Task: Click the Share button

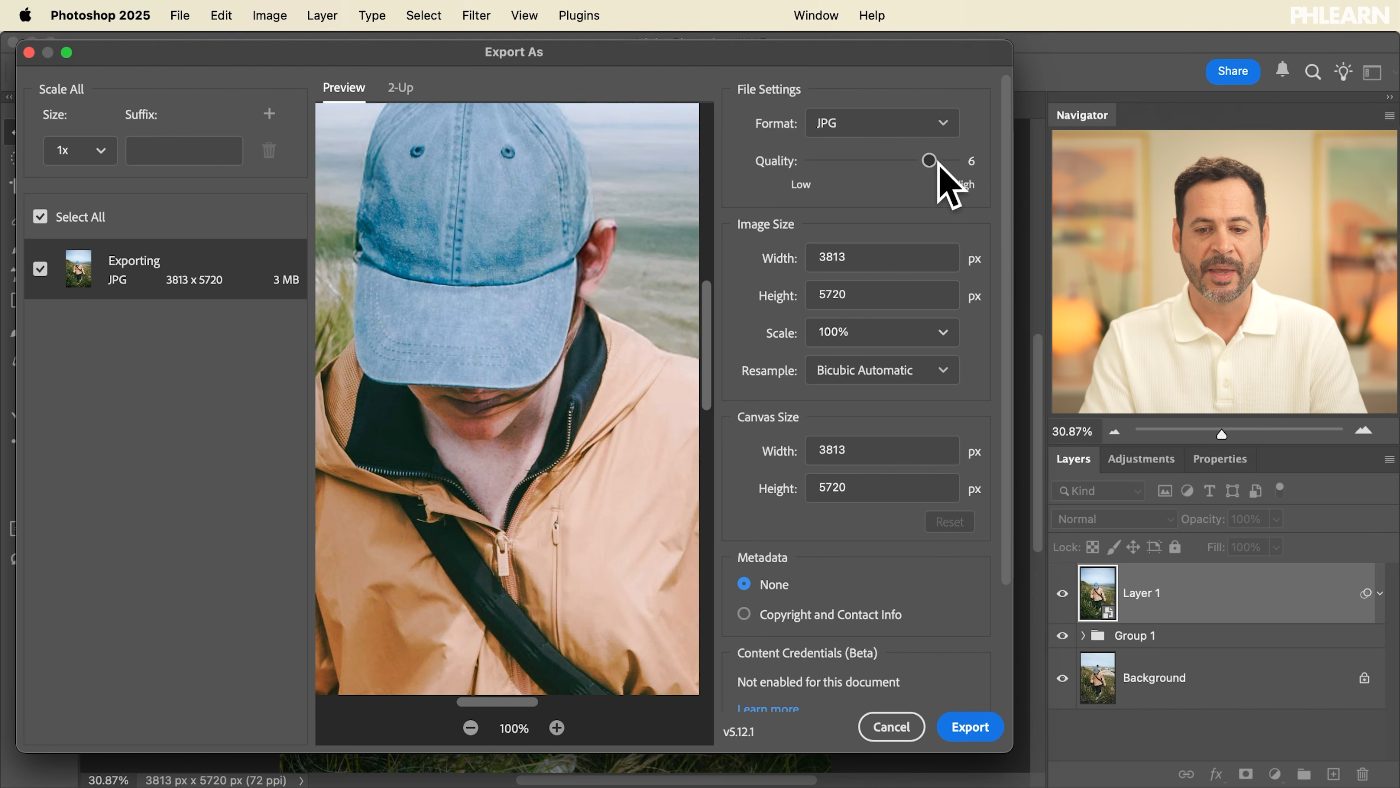Action: coord(1233,71)
